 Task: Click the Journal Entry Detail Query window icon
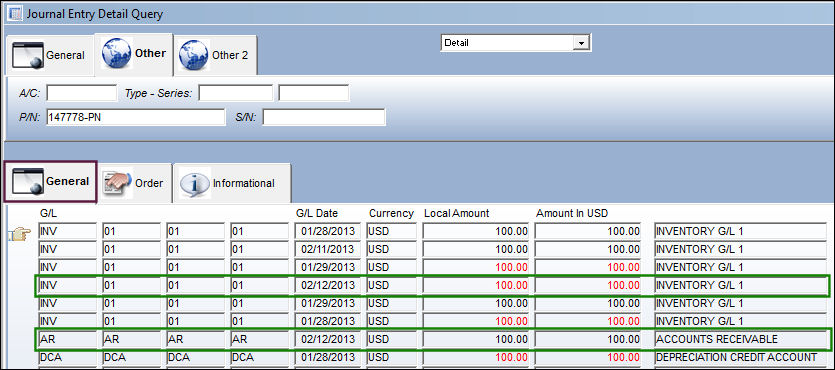(x=15, y=13)
